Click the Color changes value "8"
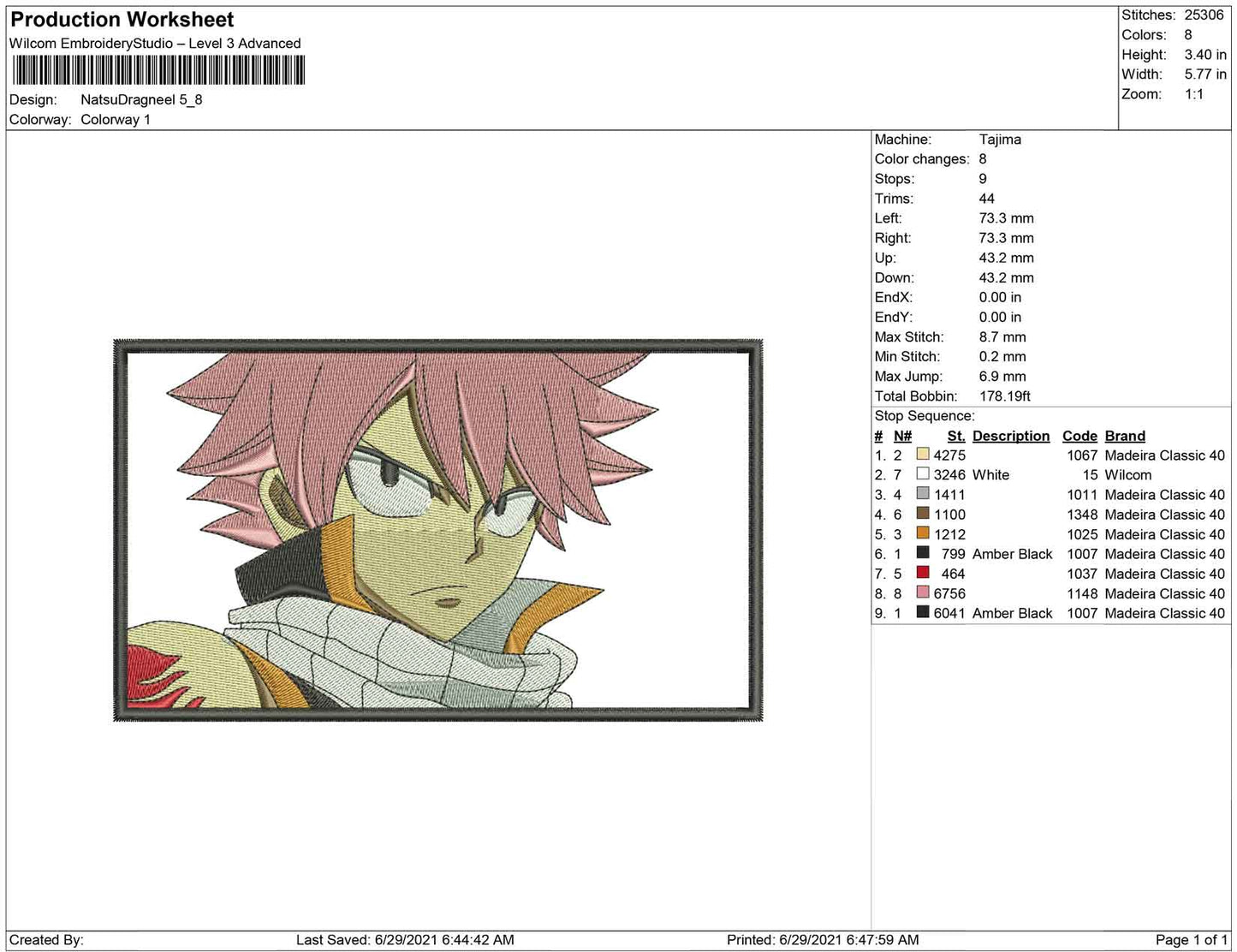Screen dimensions: 1237x952 click(983, 158)
